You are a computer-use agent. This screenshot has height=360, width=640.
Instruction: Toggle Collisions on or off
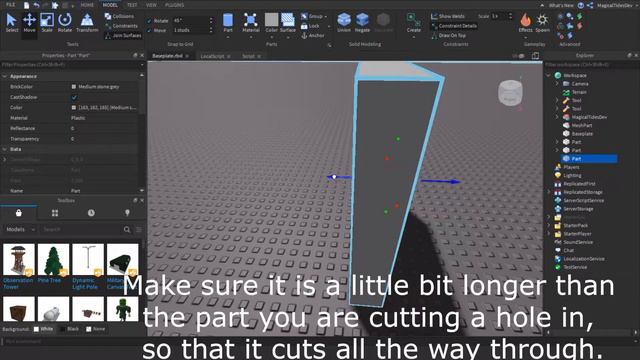119,16
